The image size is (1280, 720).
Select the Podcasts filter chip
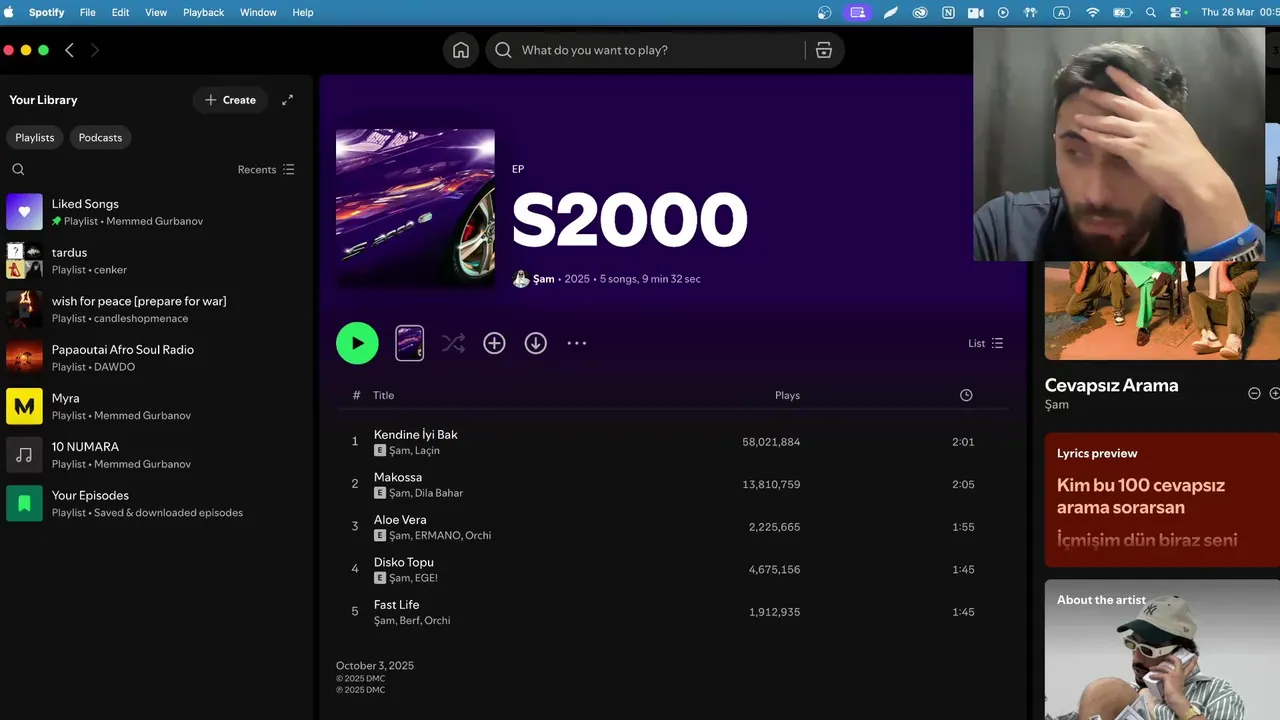pos(100,138)
